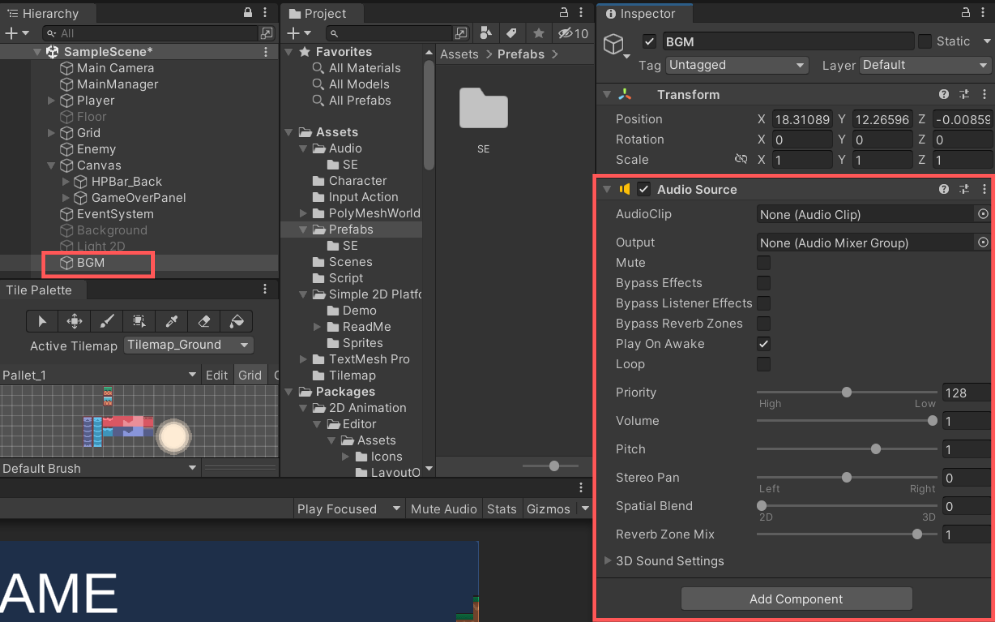Select Main Camera in the Hierarchy

tap(115, 68)
